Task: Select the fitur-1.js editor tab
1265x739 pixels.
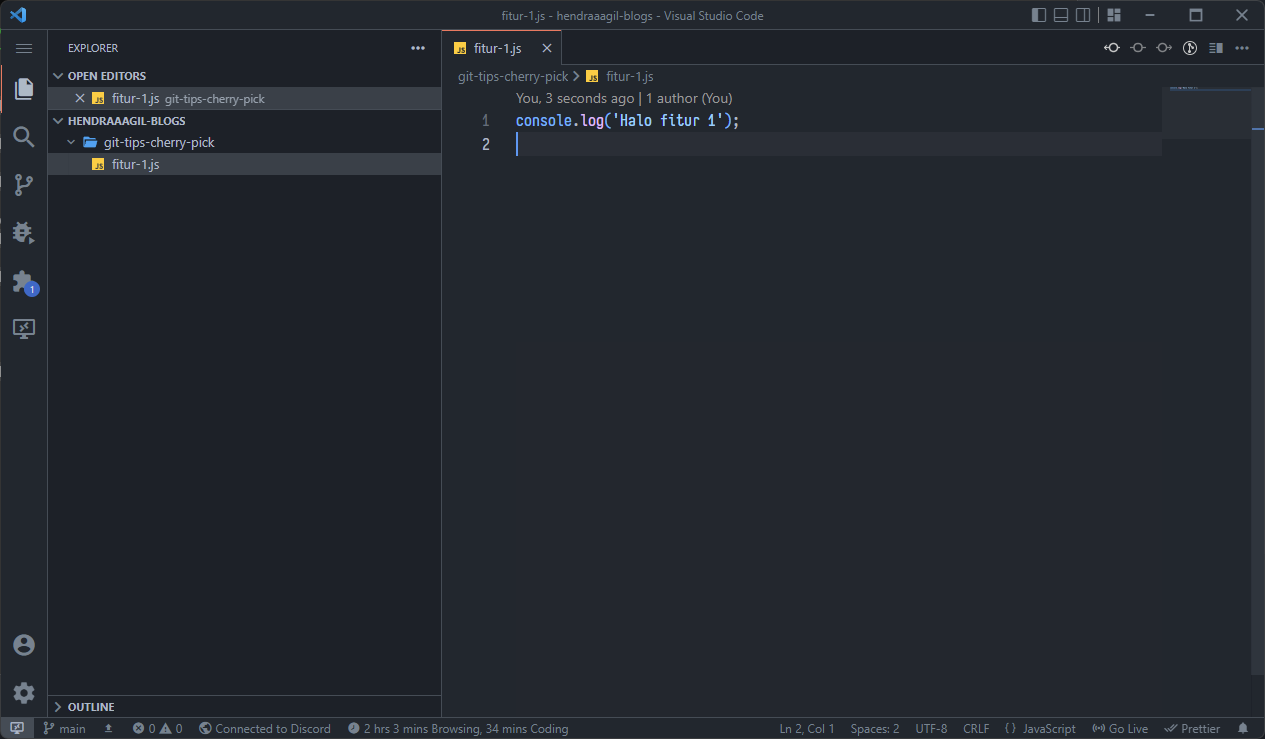Action: (498, 47)
